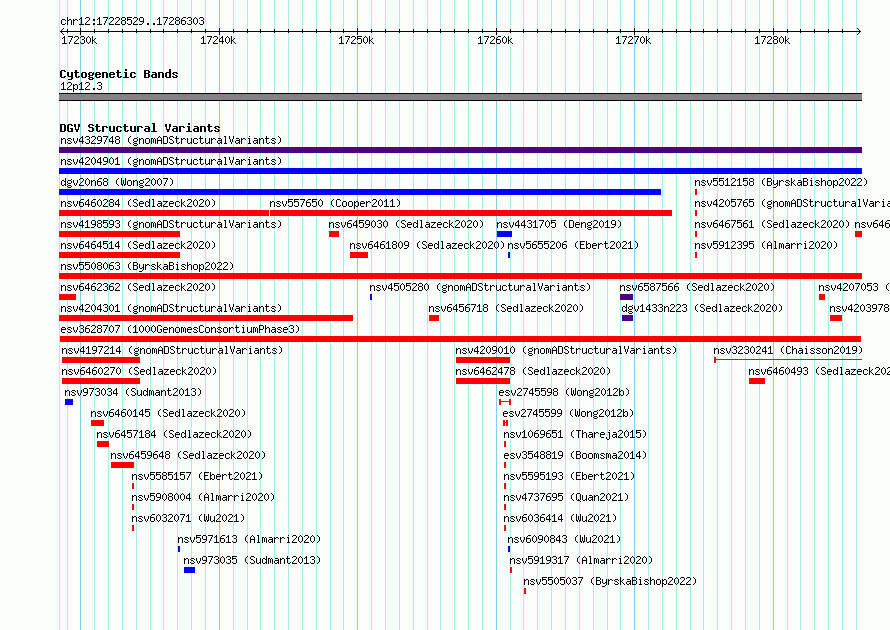
Task: Open nsv6090843 (Wu2021) variant
Action: click(564, 539)
